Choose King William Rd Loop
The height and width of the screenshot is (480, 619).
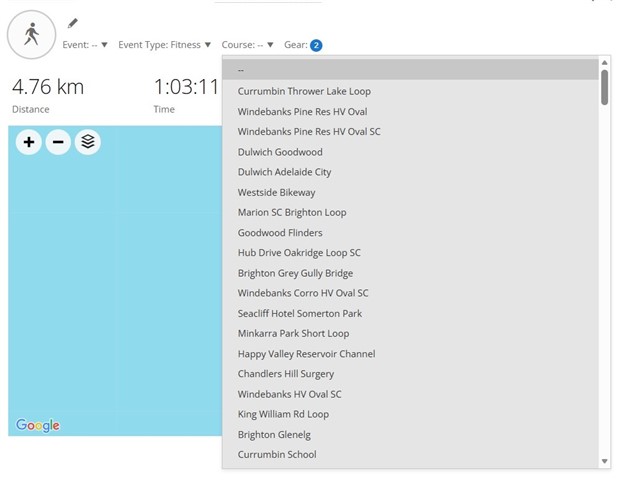click(283, 414)
